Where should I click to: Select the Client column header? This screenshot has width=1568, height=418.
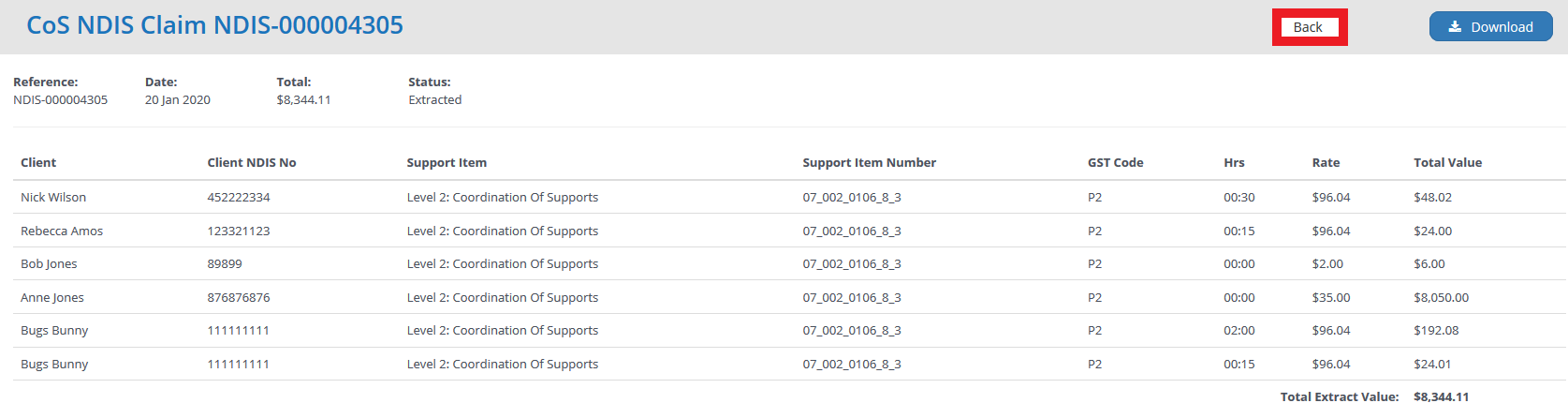(38, 162)
